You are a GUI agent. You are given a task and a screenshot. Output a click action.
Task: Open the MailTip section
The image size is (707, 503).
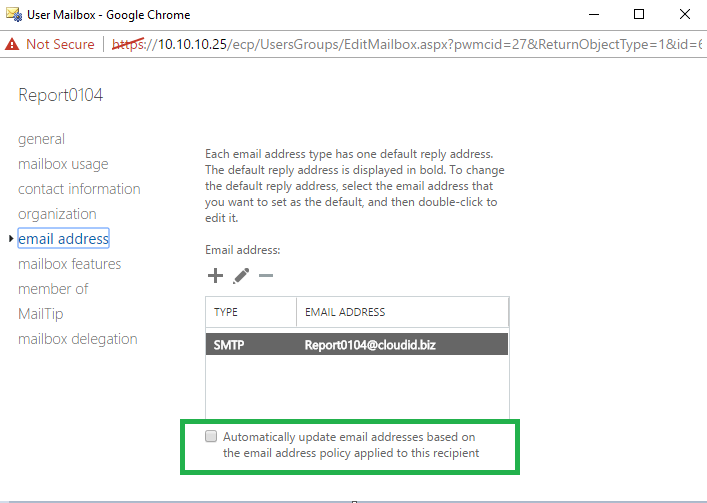[x=41, y=314]
